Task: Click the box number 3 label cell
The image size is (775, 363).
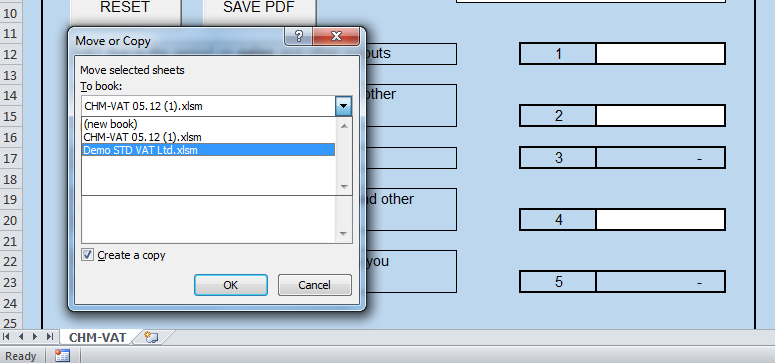Action: (x=559, y=158)
